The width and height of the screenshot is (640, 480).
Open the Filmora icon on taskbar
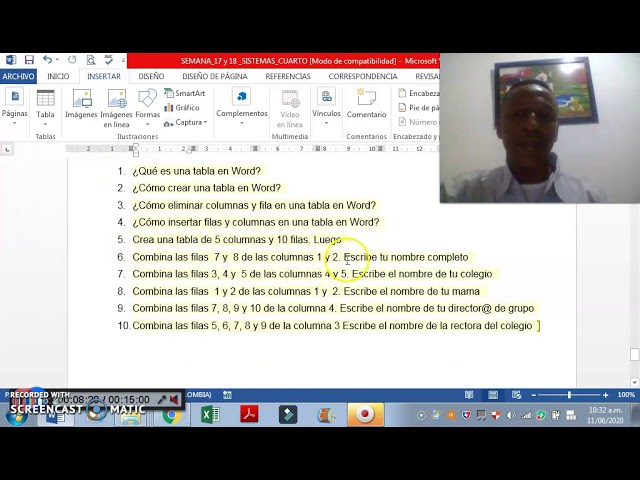pyautogui.click(x=288, y=415)
